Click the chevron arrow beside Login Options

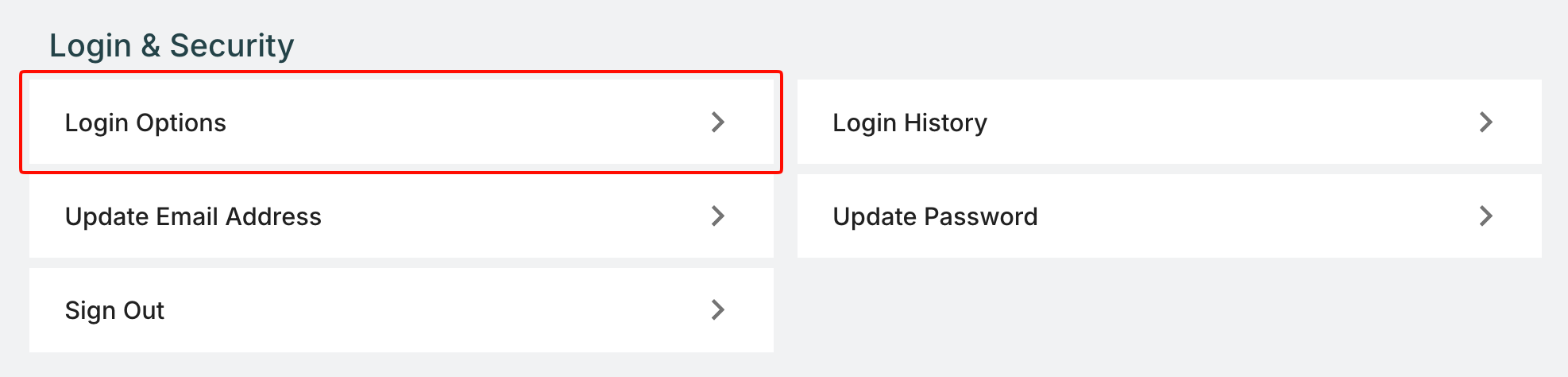click(x=718, y=122)
